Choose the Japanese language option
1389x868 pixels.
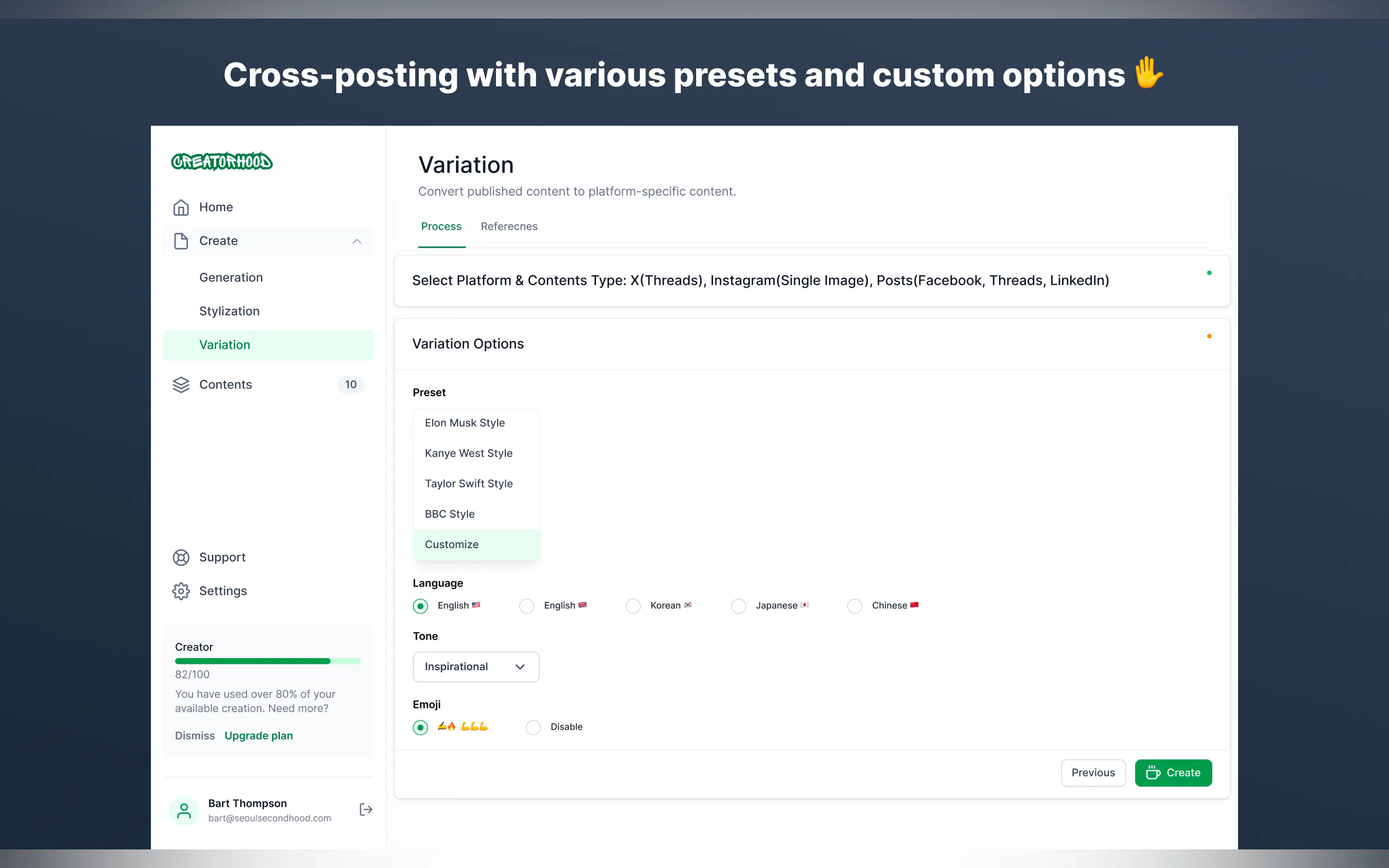(738, 606)
